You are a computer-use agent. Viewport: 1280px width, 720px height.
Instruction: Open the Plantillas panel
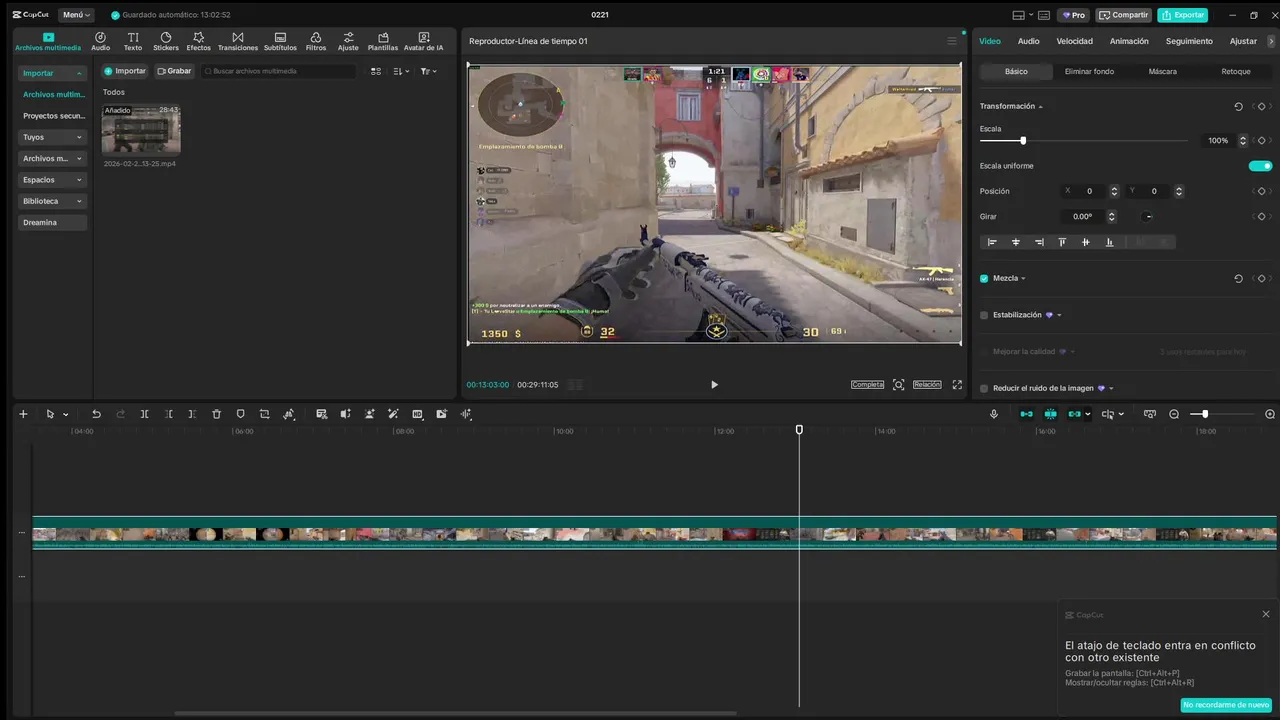pos(383,41)
